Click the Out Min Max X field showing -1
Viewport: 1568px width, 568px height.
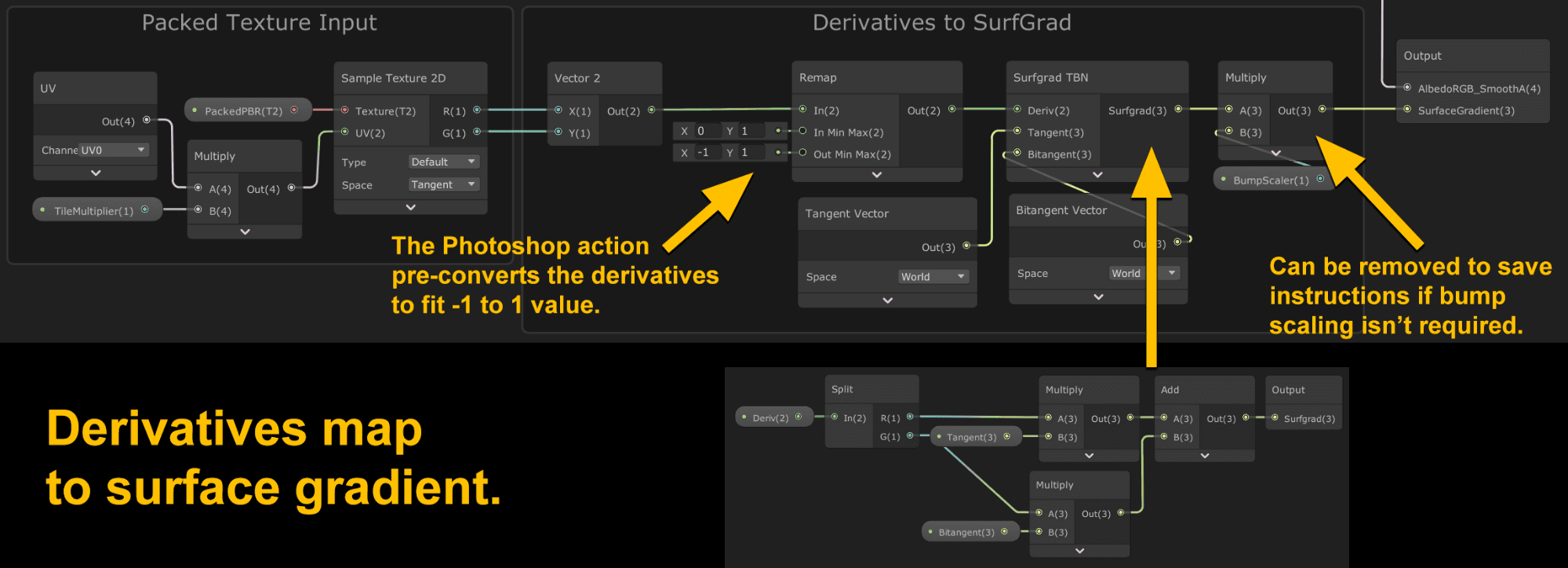pyautogui.click(x=708, y=152)
